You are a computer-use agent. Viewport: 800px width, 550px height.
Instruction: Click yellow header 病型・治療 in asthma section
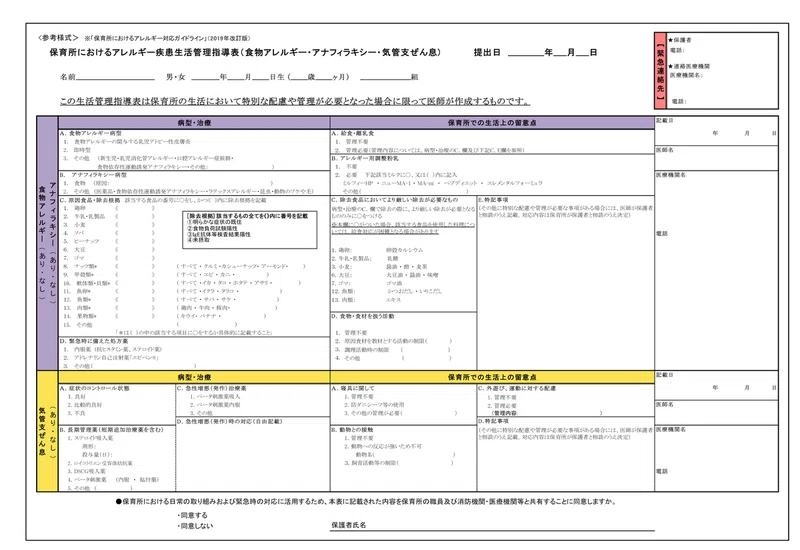click(194, 377)
